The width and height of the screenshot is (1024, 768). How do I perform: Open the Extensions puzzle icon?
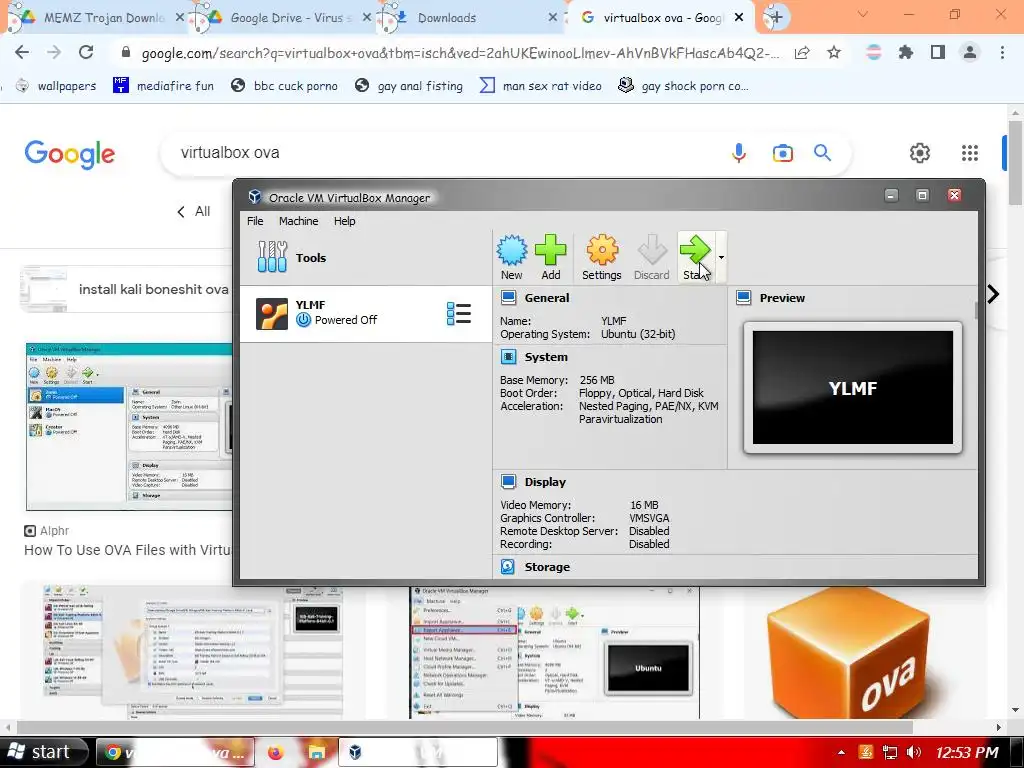(x=905, y=53)
